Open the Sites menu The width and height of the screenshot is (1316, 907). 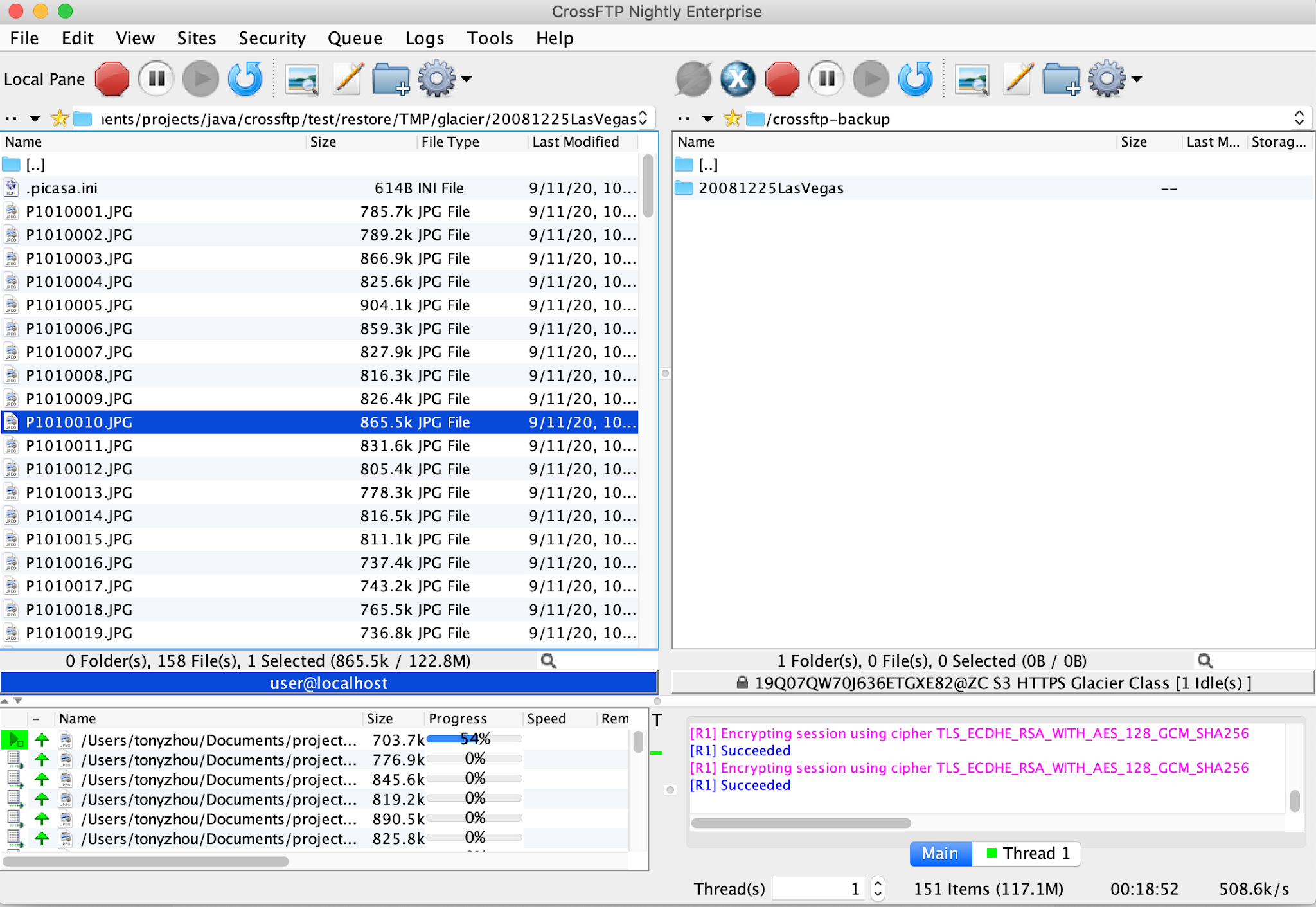pos(196,38)
